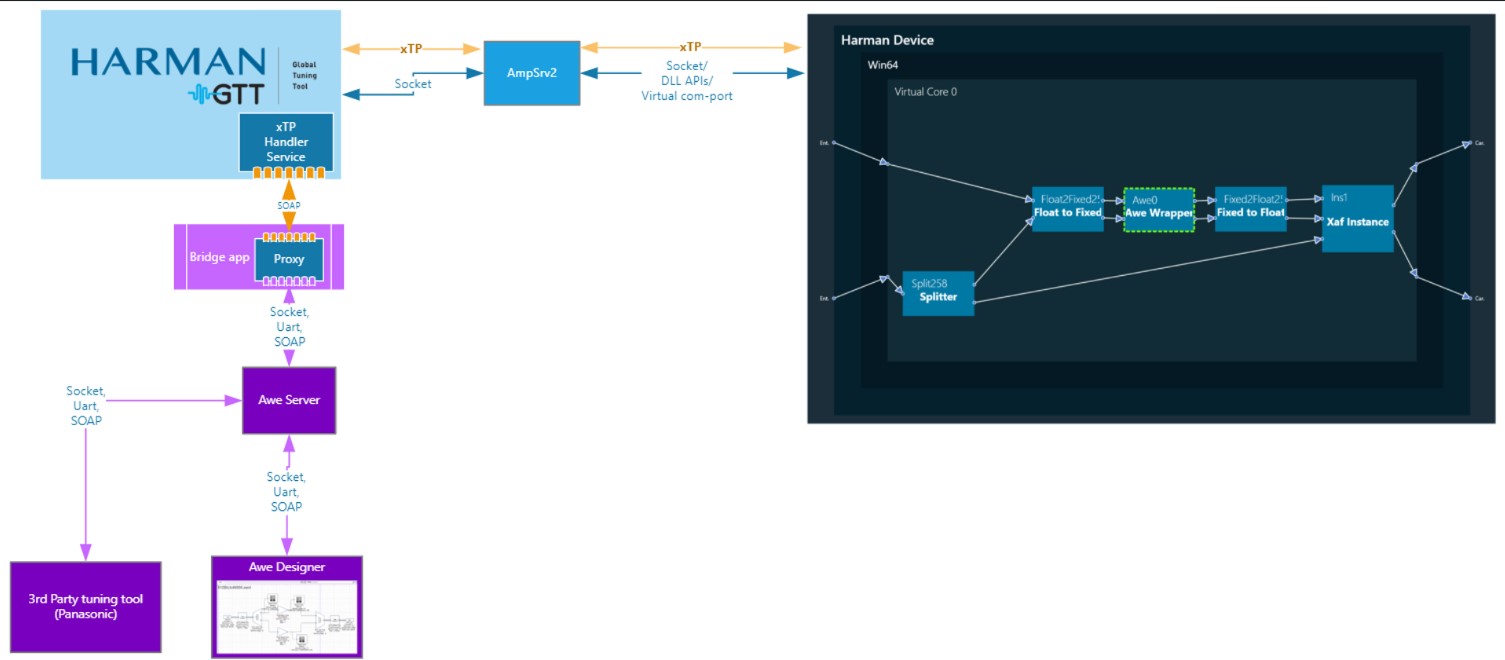This screenshot has height=660, width=1505.
Task: Select the Xaf Instance block
Action: (1357, 219)
